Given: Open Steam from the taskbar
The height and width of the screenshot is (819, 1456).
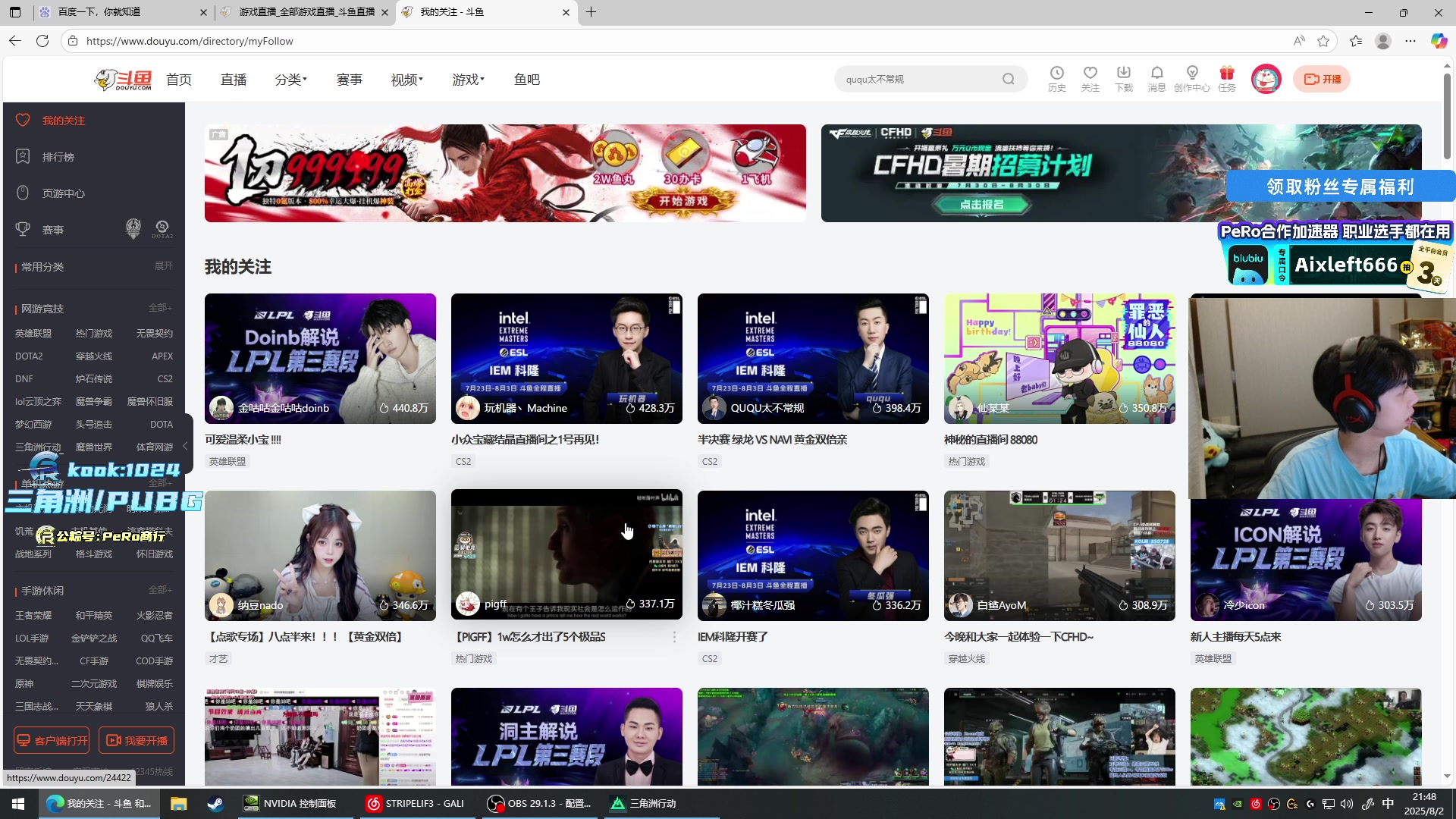Looking at the screenshot, I should [215, 804].
